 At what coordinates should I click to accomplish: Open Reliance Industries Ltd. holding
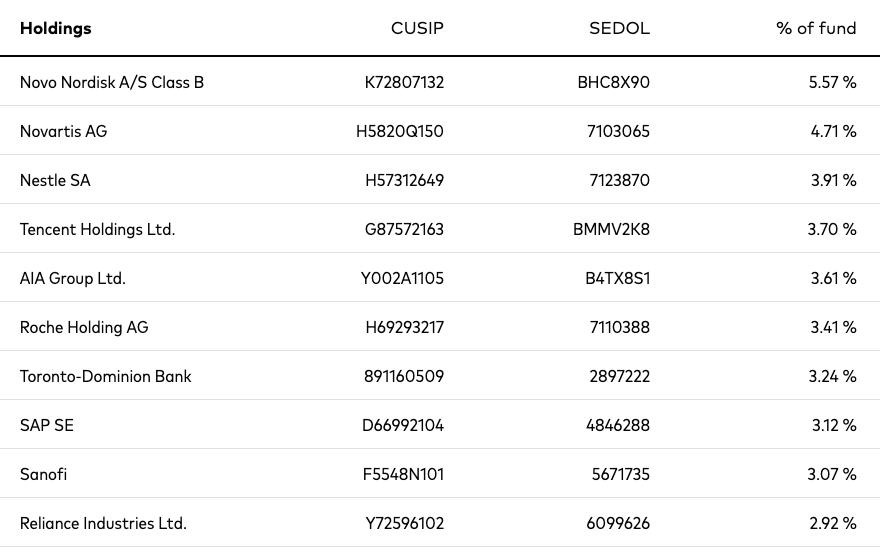tap(103, 523)
